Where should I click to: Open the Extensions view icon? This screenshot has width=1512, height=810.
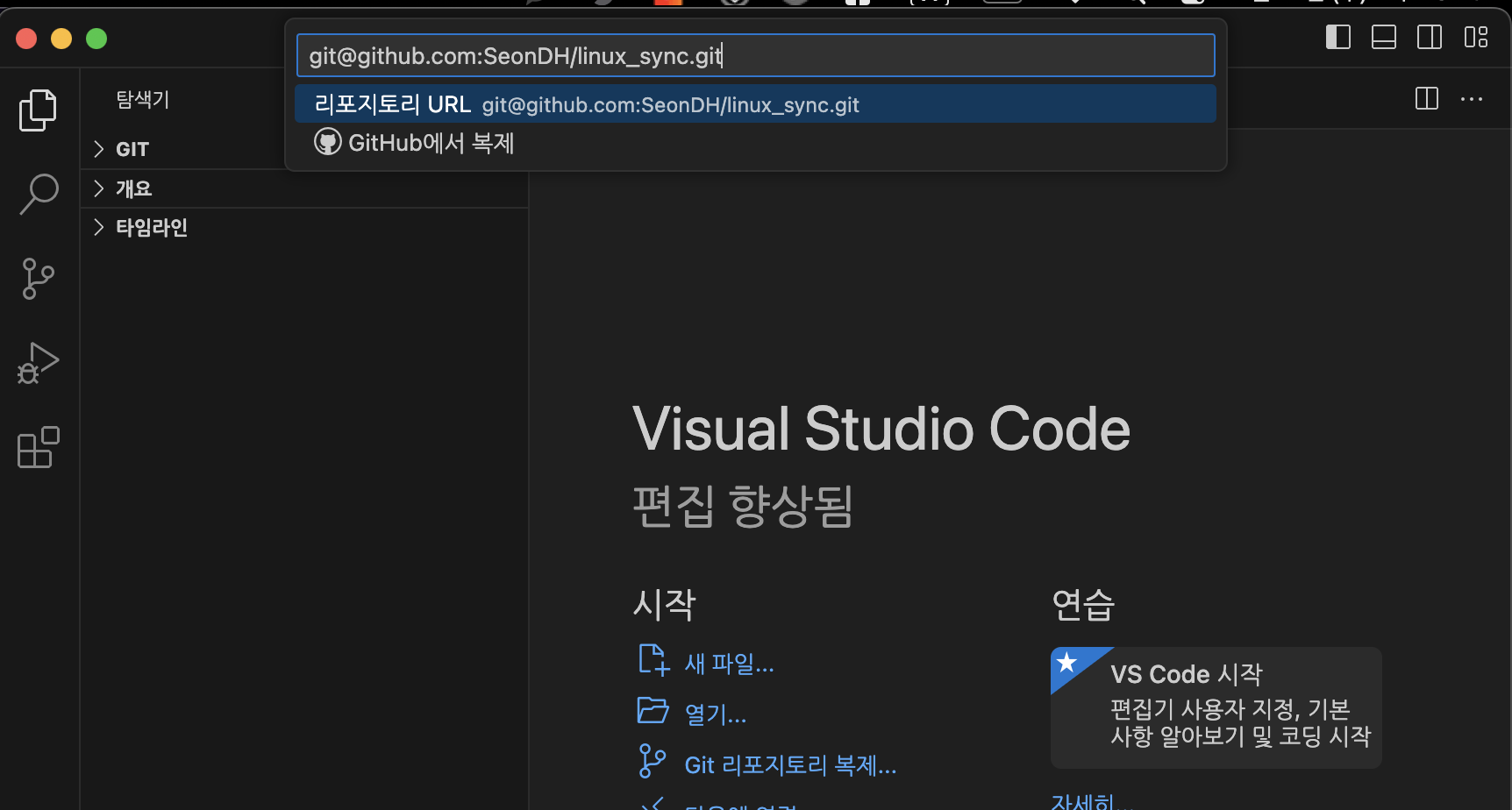pyautogui.click(x=38, y=447)
